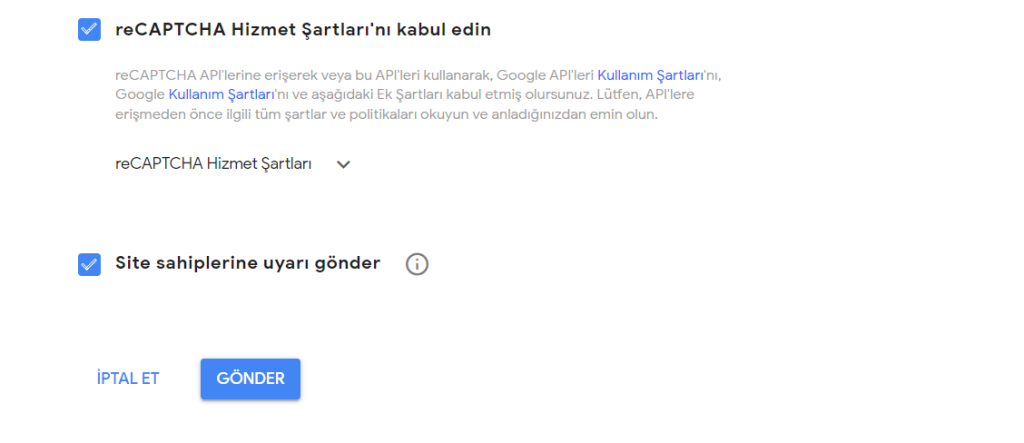Screen dimensions: 1024x443
Task: Click the Site sahiplerine uyarı gönder label text
Action: tap(248, 264)
